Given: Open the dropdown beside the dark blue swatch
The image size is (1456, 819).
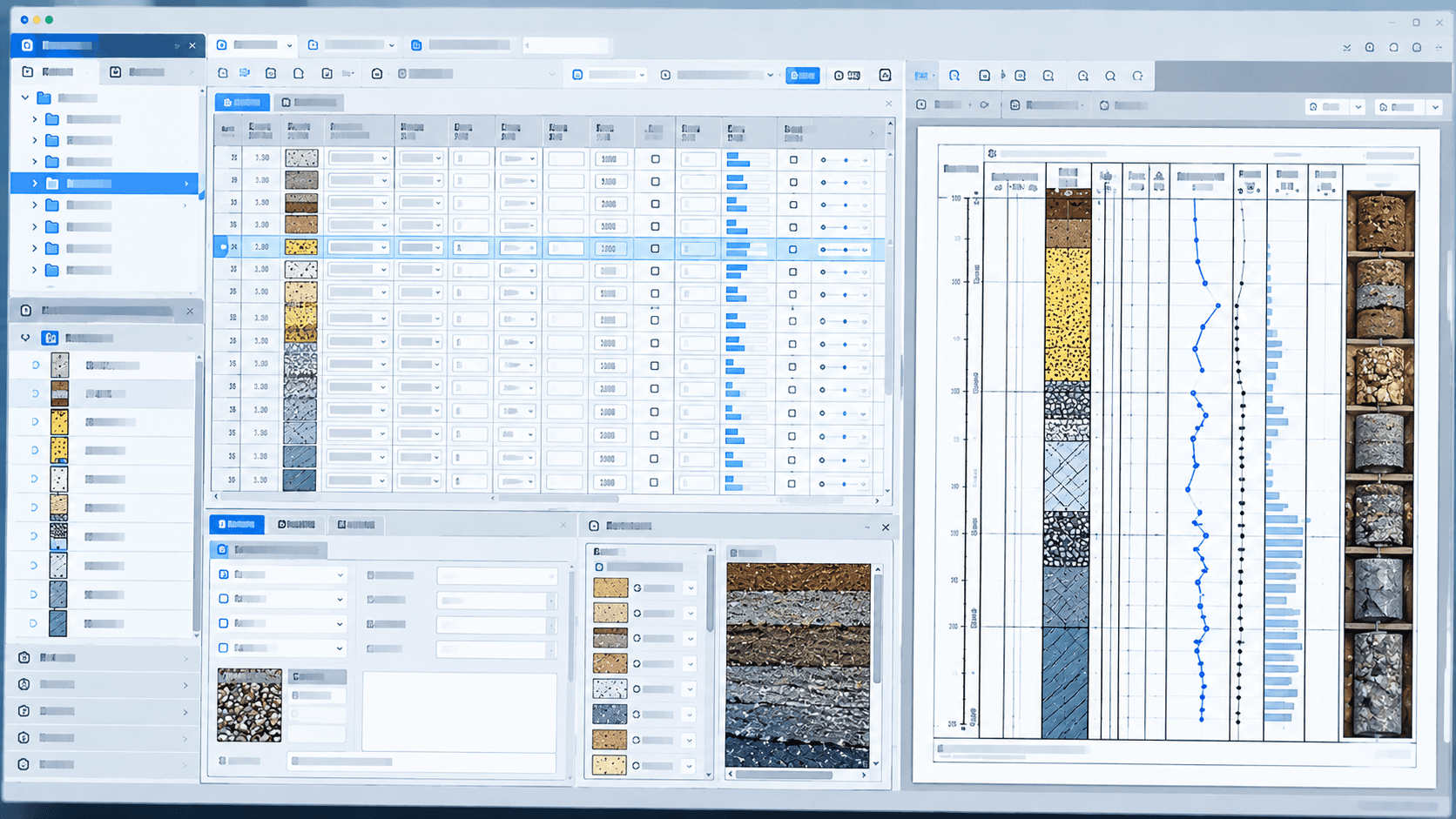Looking at the screenshot, I should tap(691, 715).
